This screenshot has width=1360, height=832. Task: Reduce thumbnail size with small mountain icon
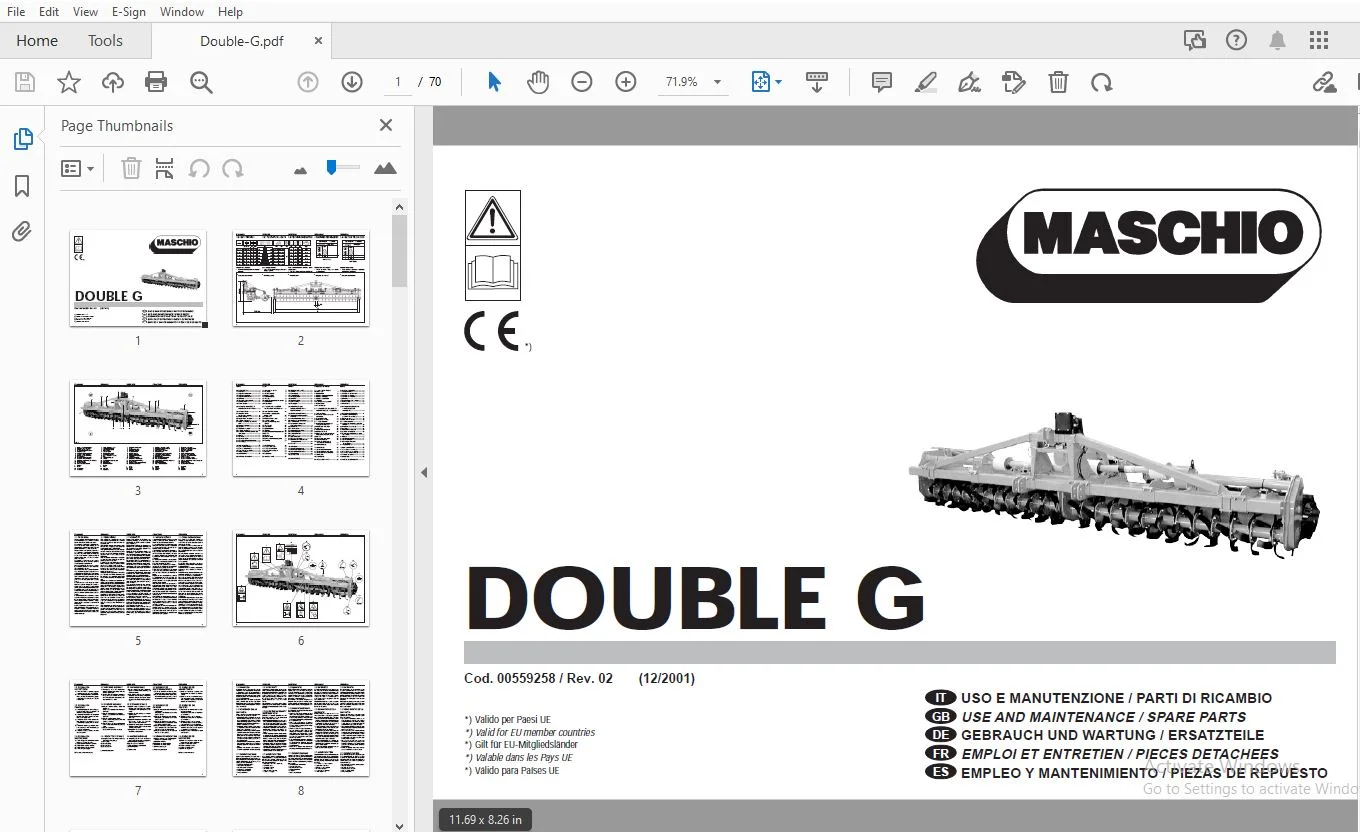[x=300, y=170]
